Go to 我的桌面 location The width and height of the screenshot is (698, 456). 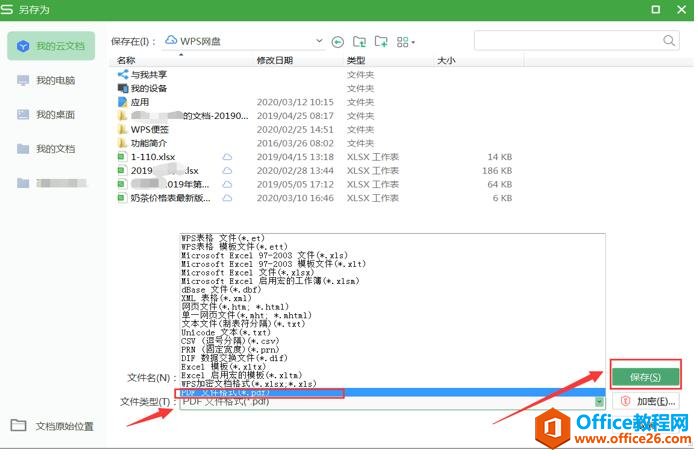(x=46, y=115)
